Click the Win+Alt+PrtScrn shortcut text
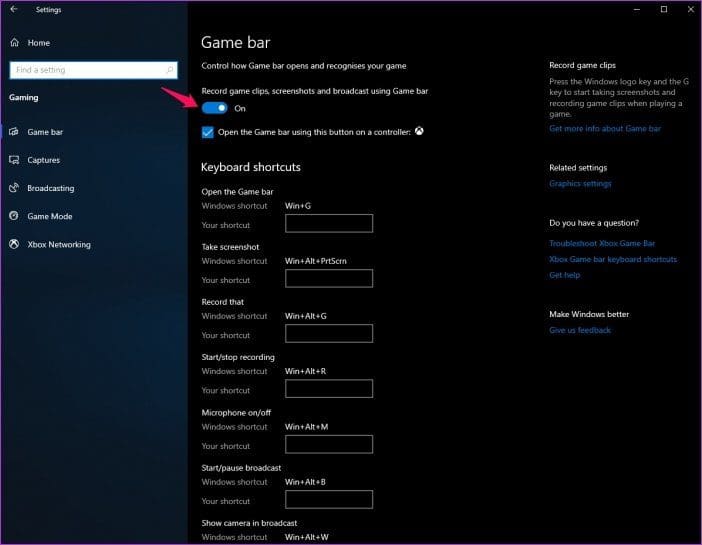 pyautogui.click(x=316, y=261)
